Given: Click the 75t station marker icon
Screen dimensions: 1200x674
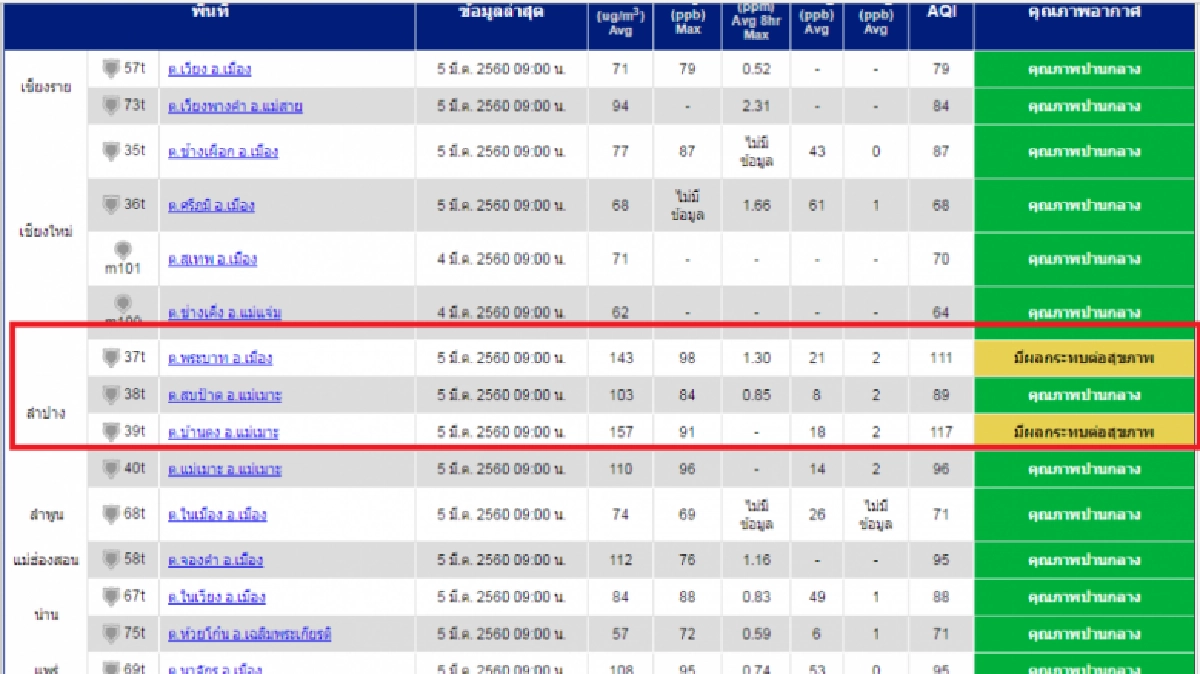Looking at the screenshot, I should click(111, 633).
